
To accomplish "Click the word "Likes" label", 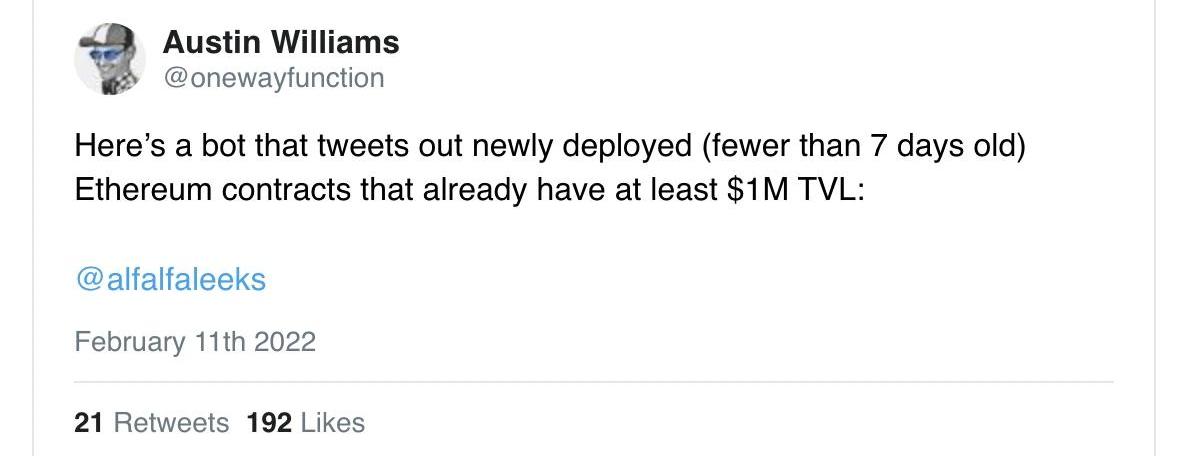I will [332, 423].
